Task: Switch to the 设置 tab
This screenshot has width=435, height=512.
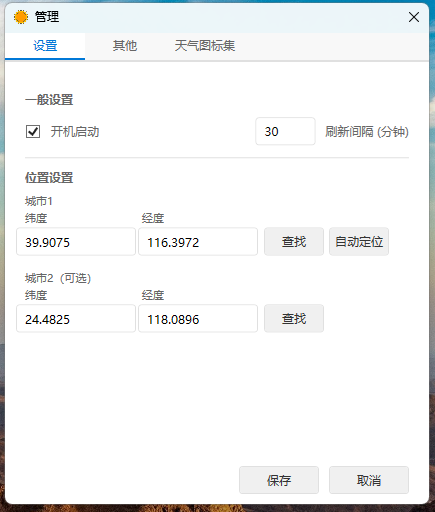Action: tap(45, 46)
